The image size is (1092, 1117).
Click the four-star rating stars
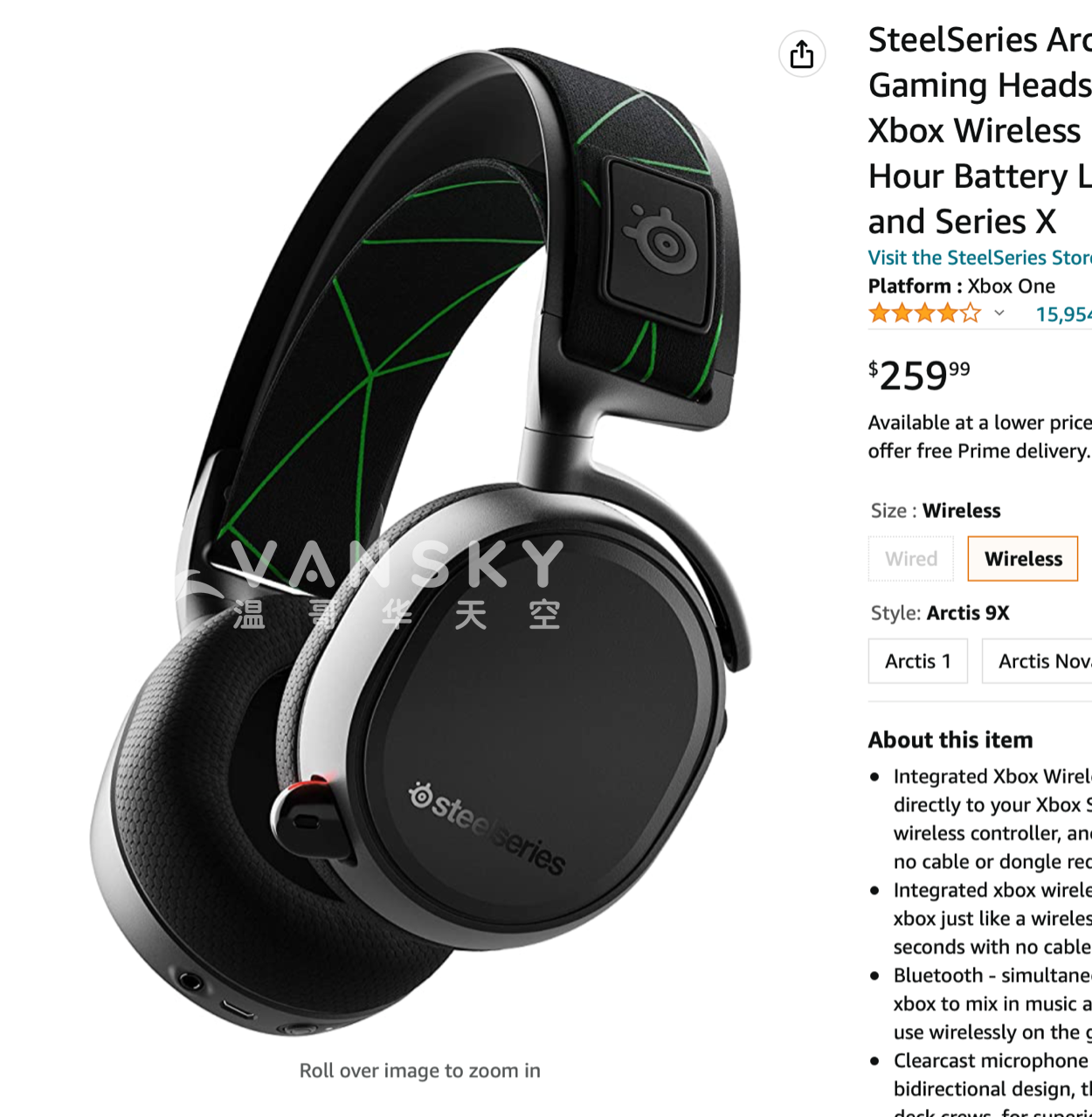[x=924, y=313]
